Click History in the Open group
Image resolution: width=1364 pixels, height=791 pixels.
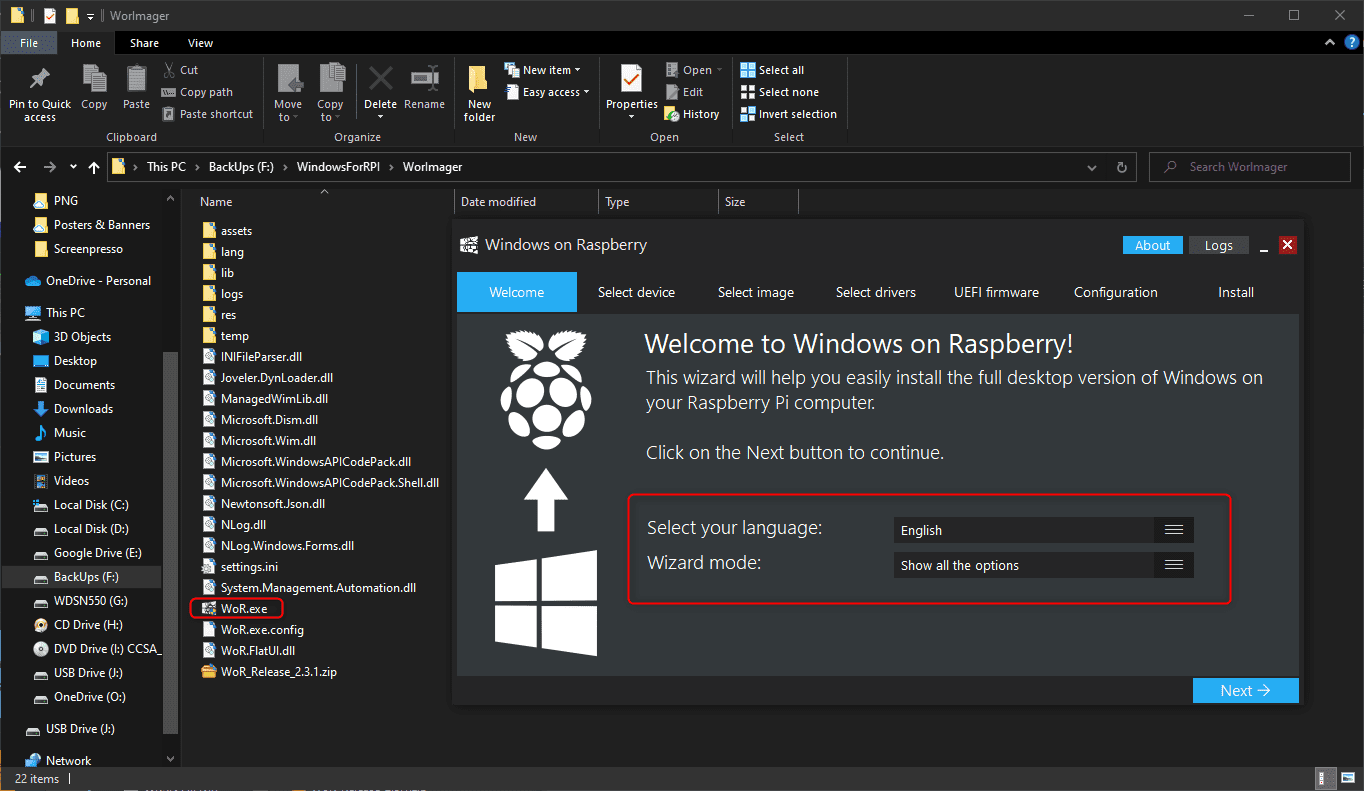[x=692, y=114]
